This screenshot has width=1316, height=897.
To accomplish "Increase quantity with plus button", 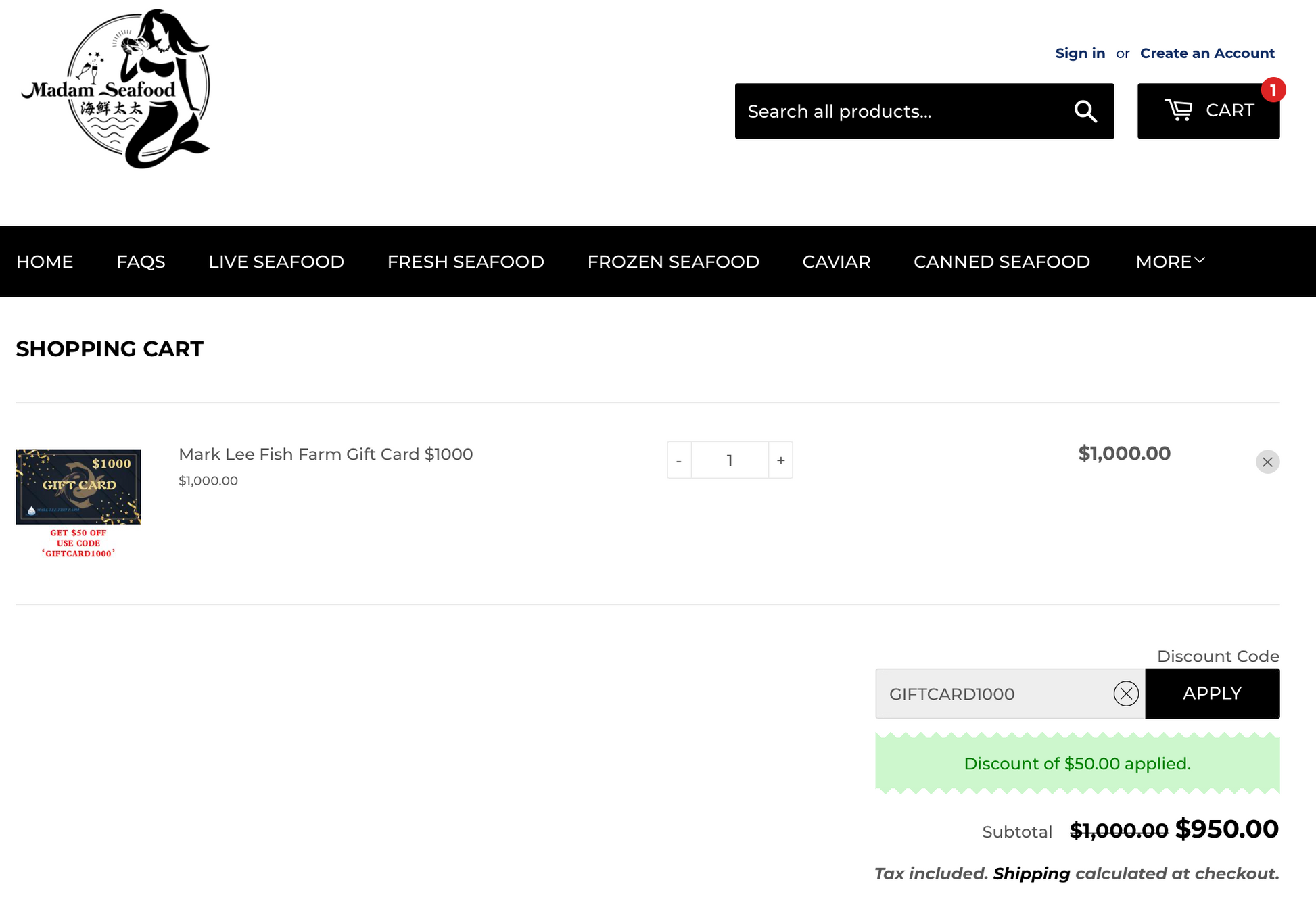I will [780, 460].
